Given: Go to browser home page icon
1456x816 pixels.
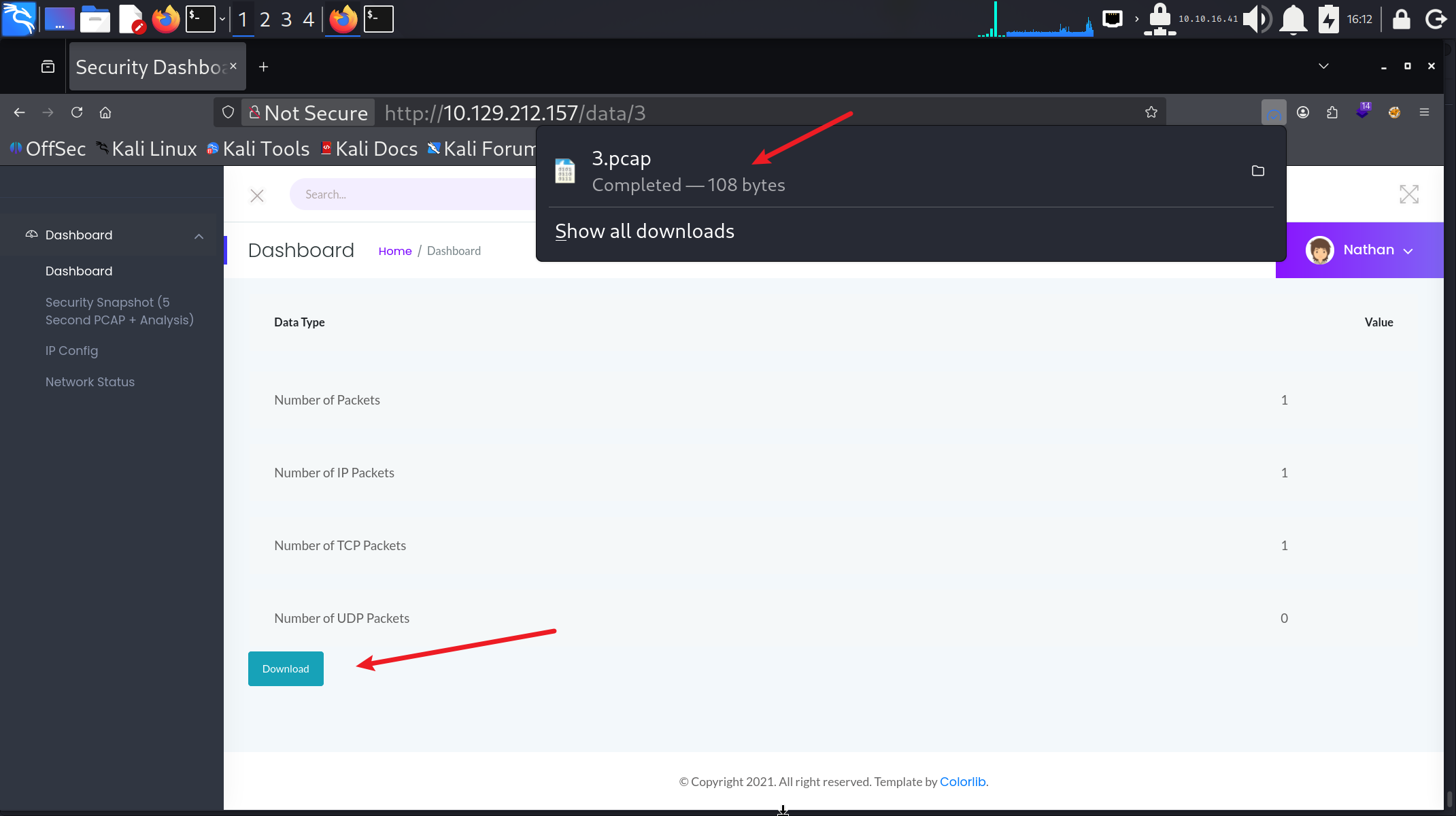Looking at the screenshot, I should click(x=105, y=112).
